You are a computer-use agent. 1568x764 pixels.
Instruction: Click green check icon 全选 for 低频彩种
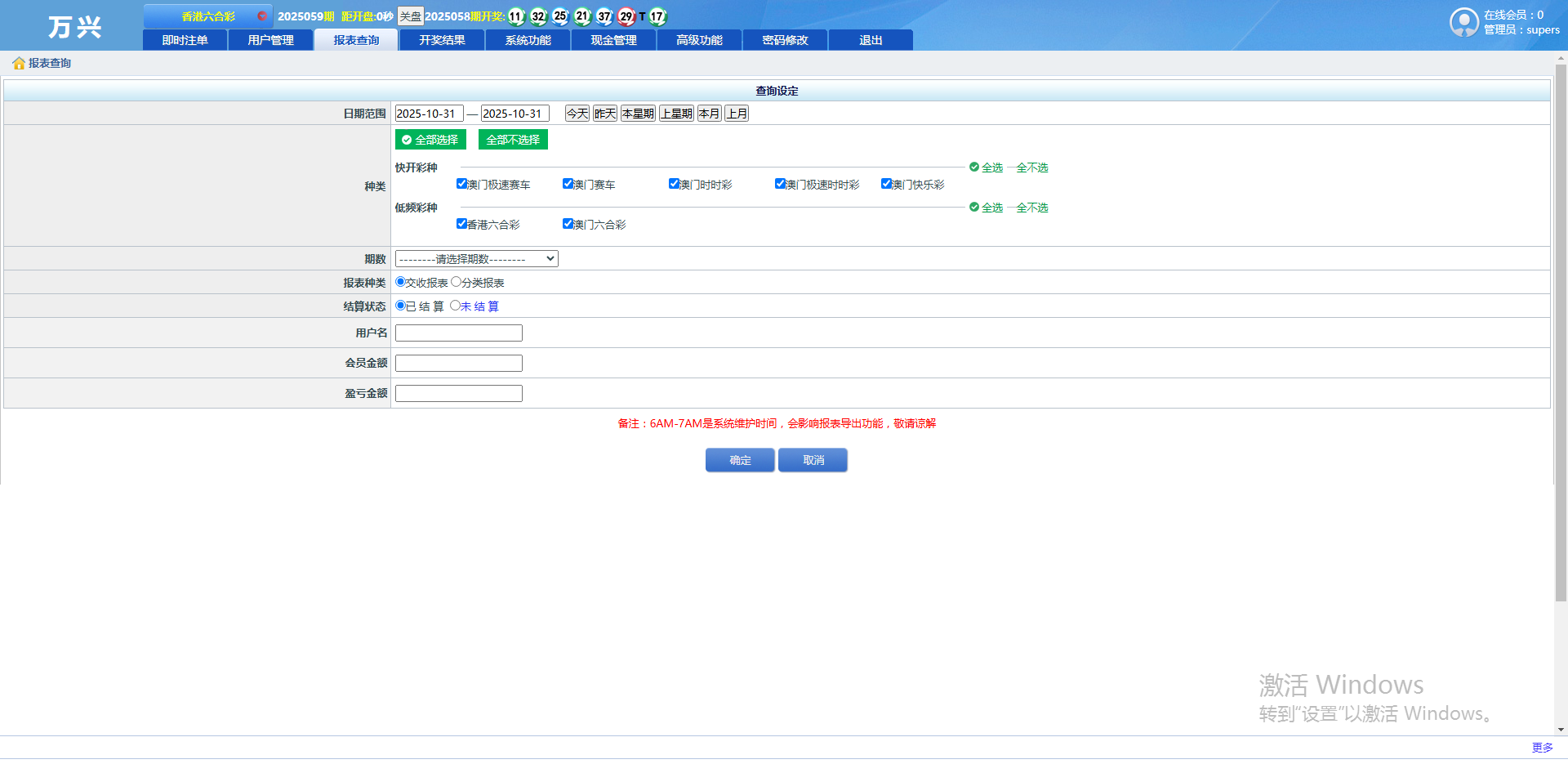(x=974, y=208)
